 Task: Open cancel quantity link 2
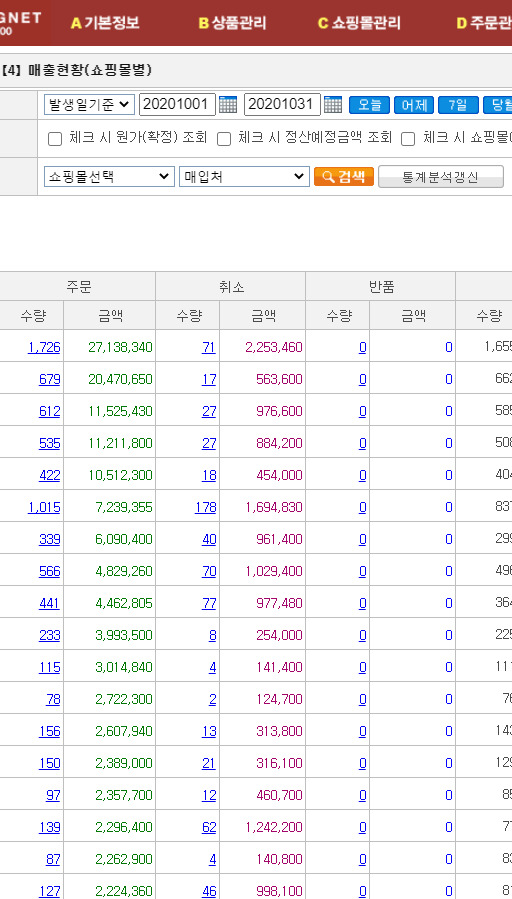[x=213, y=699]
